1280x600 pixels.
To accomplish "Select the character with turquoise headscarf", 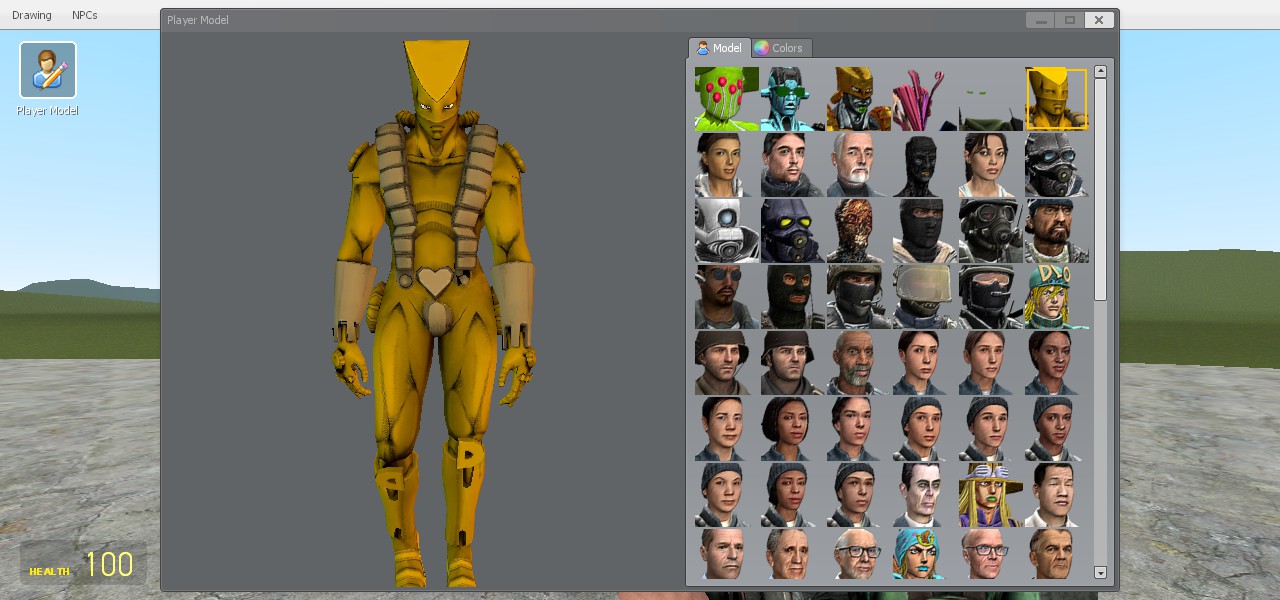I will pos(924,553).
